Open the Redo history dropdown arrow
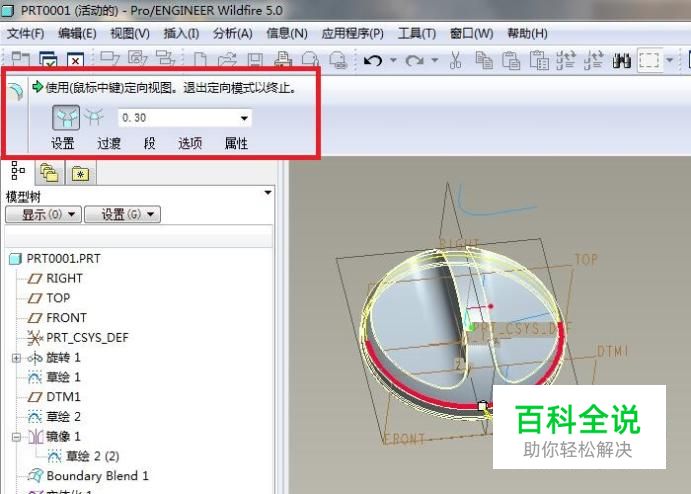This screenshot has height=494, width=691. [x=435, y=60]
